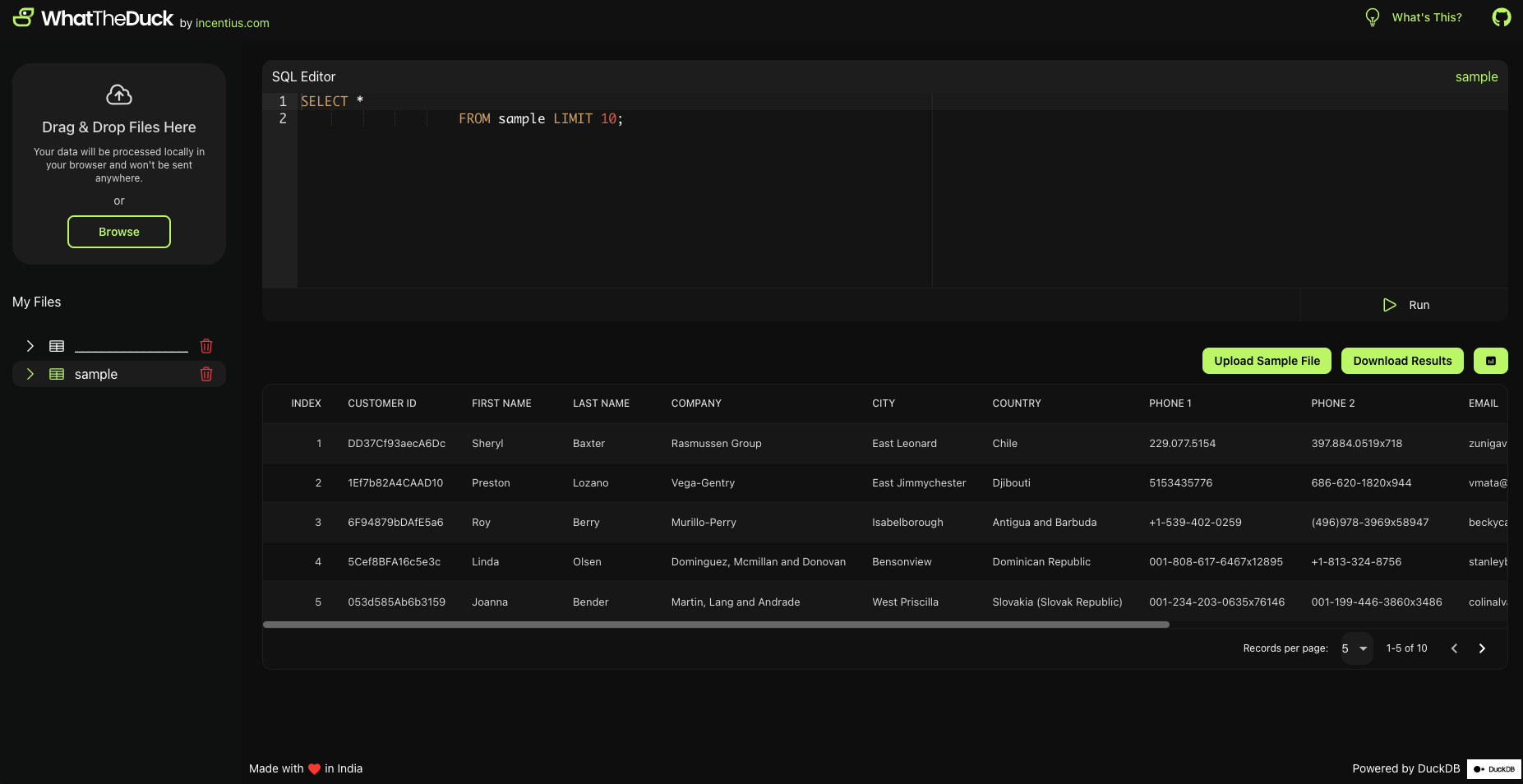
Task: Click customer ID 6F94879bDAfE5a6 cell
Action: tap(395, 523)
